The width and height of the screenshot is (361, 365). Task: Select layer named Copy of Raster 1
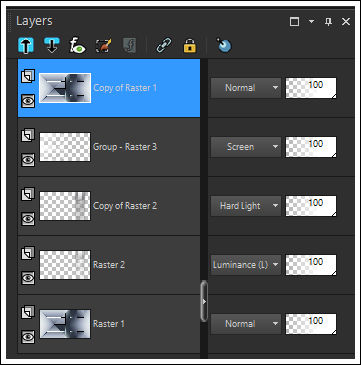point(125,88)
